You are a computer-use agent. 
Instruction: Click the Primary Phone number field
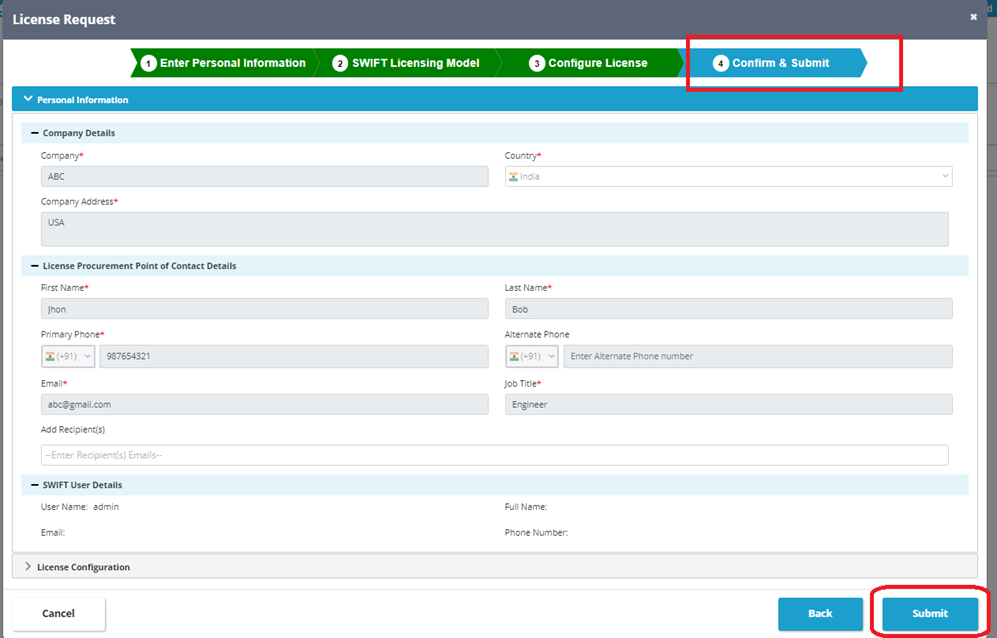(294, 356)
